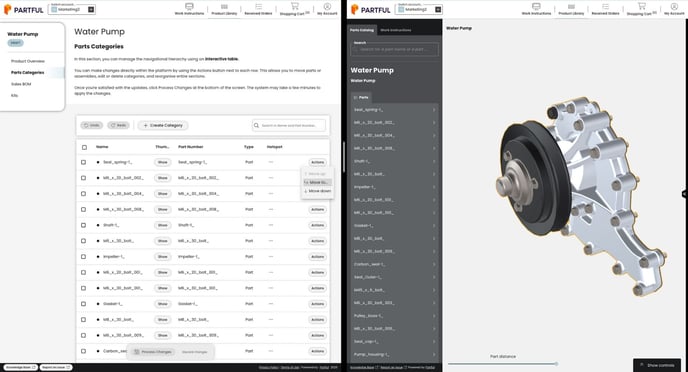Choose Move up in the actions popup
Viewport: 688px width, 372px height.
tap(317, 174)
